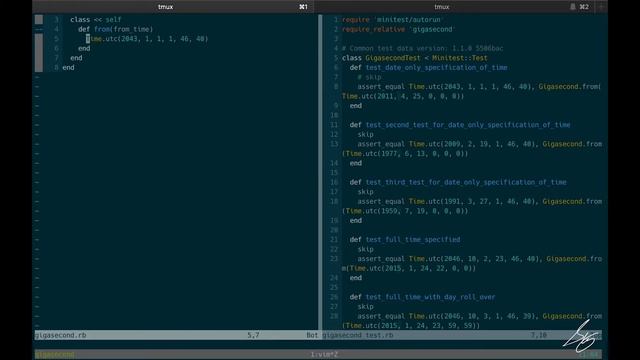This screenshot has height=360, width=640.
Task: Click the 'end' on line 9 of the test file
Action: pyautogui.click(x=356, y=106)
